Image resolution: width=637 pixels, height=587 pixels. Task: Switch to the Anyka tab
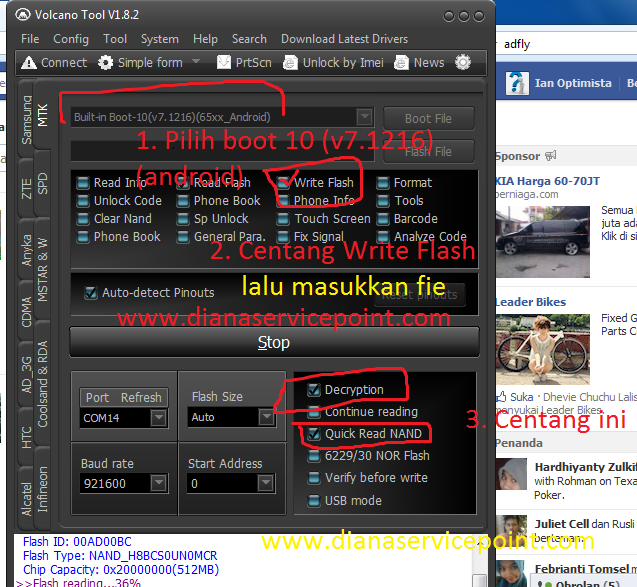pyautogui.click(x=26, y=250)
